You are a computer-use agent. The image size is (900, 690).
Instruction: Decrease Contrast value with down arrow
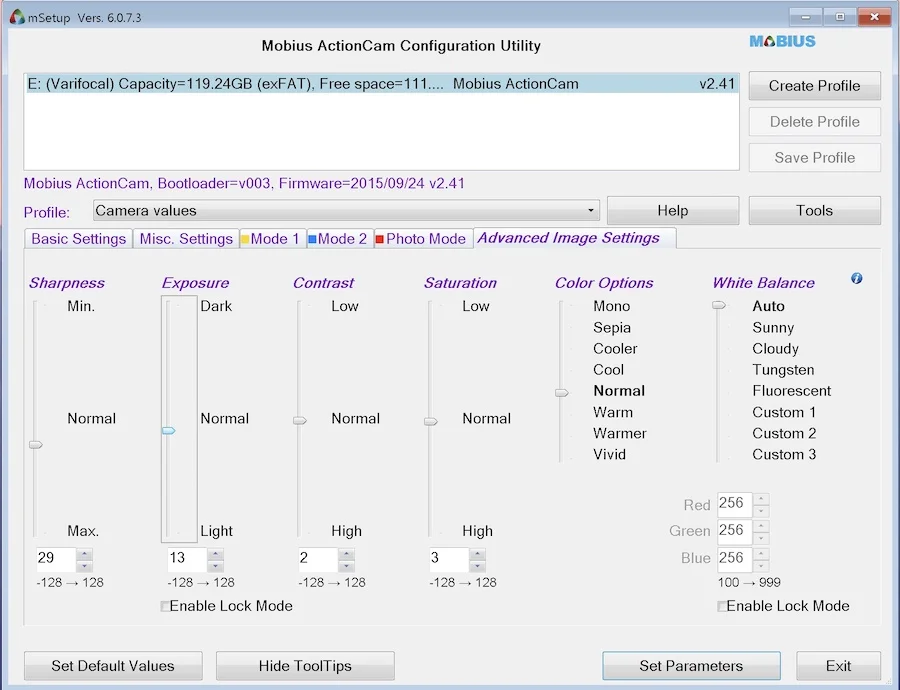pyautogui.click(x=346, y=565)
